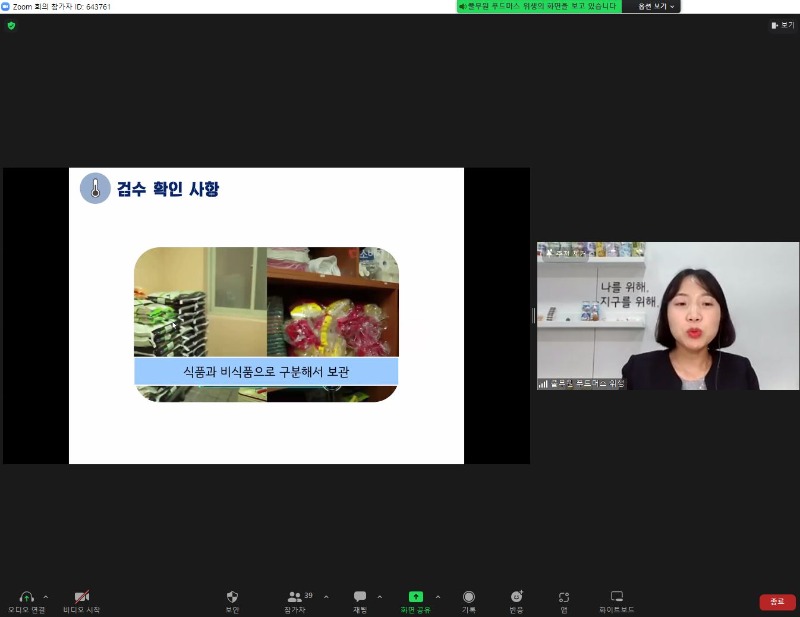
Task: Click the audio connect headphone icon
Action: pyautogui.click(x=26, y=597)
